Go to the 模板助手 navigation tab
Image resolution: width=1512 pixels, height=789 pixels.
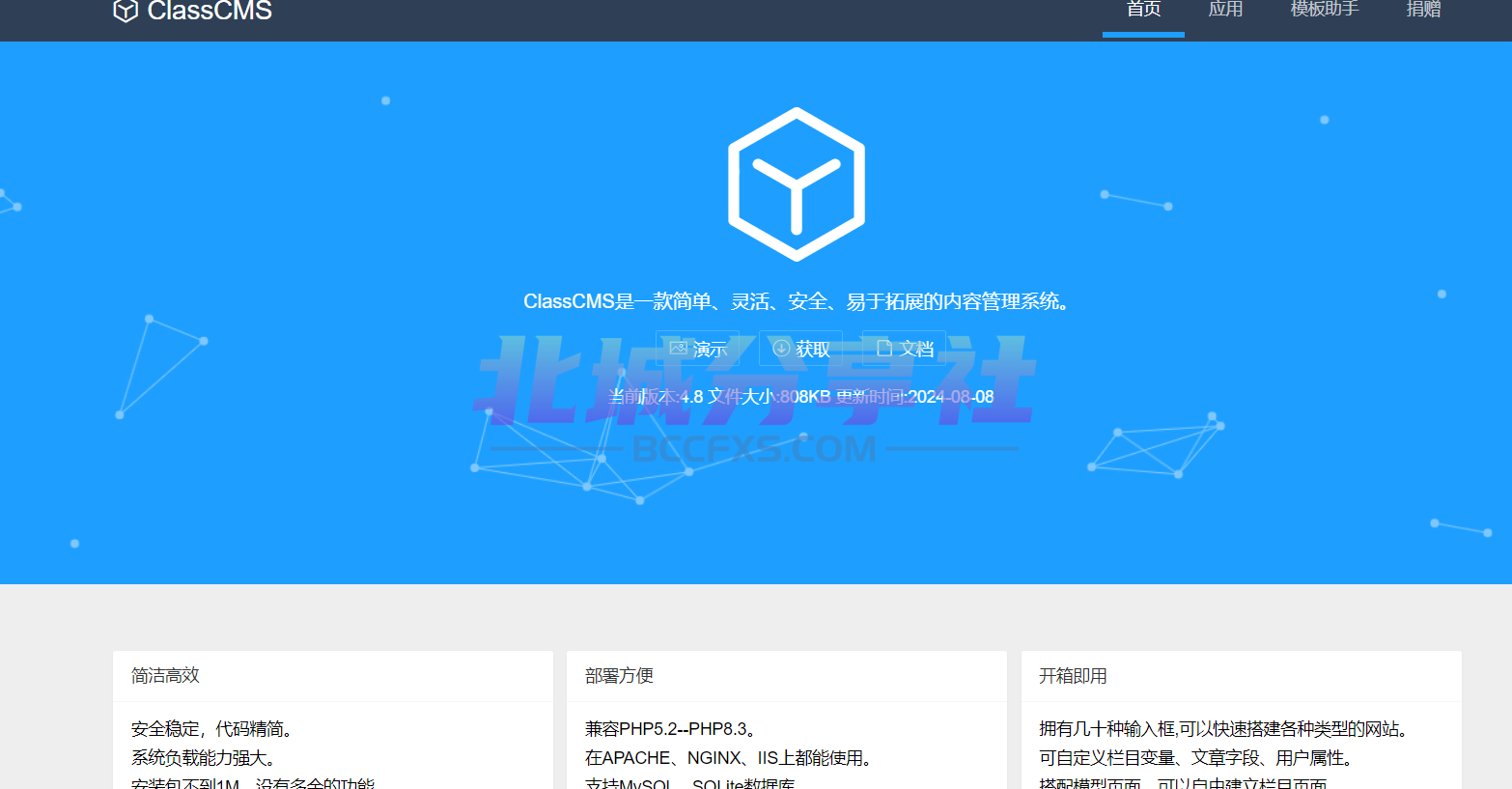(x=1325, y=10)
